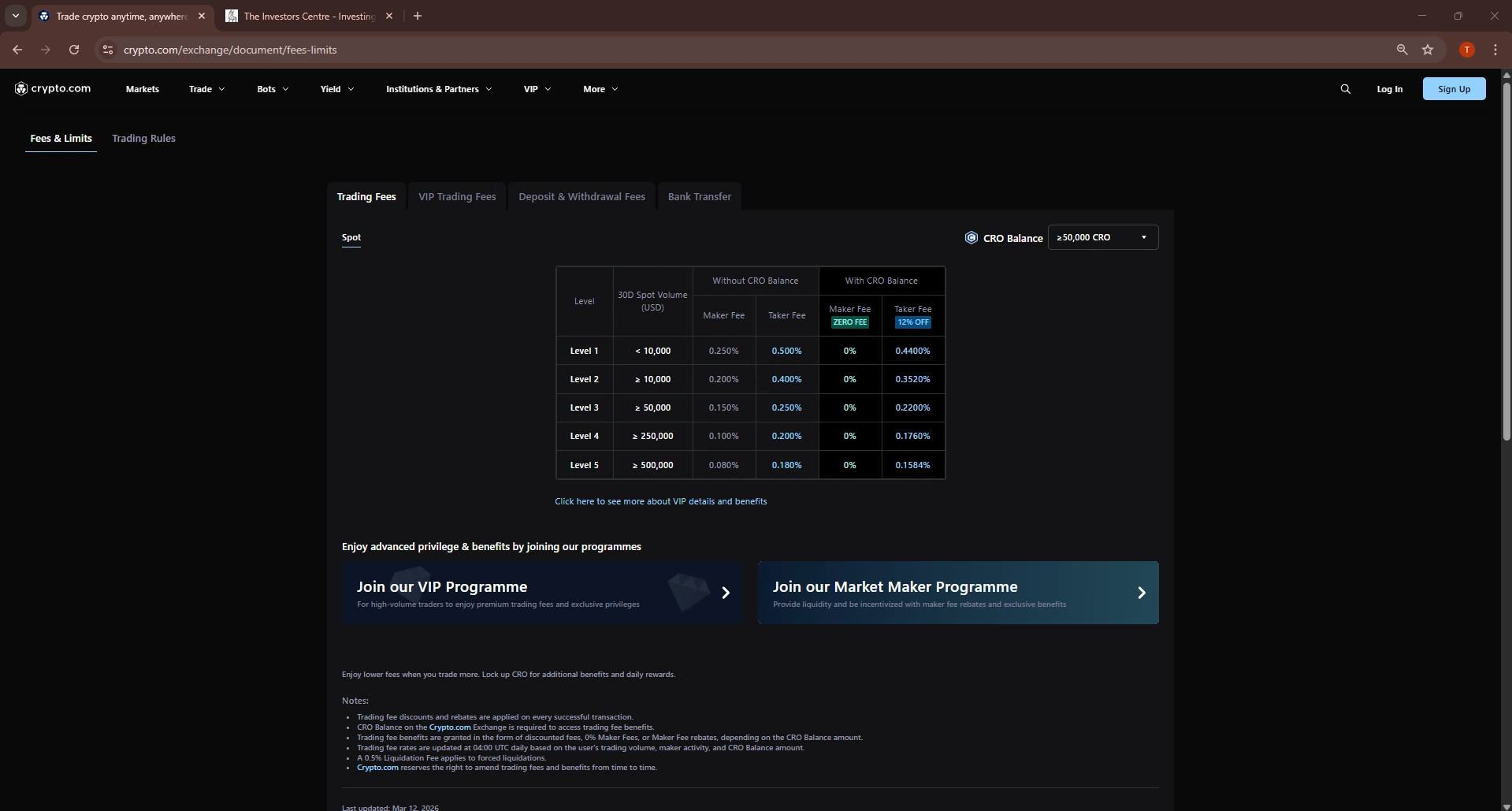Click the ZERO FEE badge
Image resolution: width=1512 pixels, height=811 pixels.
[x=849, y=322]
